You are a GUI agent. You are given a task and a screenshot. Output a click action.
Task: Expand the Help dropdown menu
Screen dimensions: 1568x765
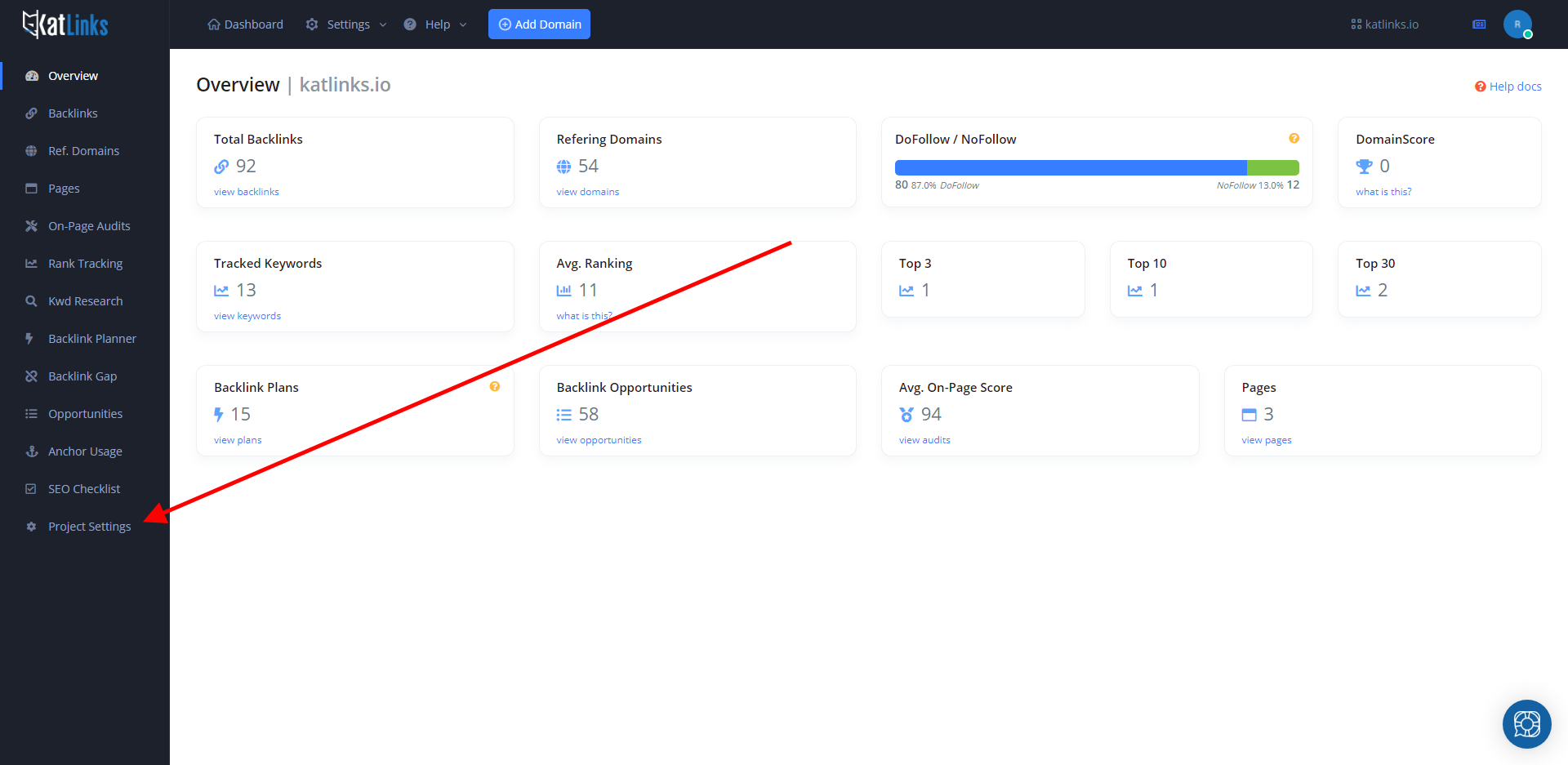[x=435, y=24]
